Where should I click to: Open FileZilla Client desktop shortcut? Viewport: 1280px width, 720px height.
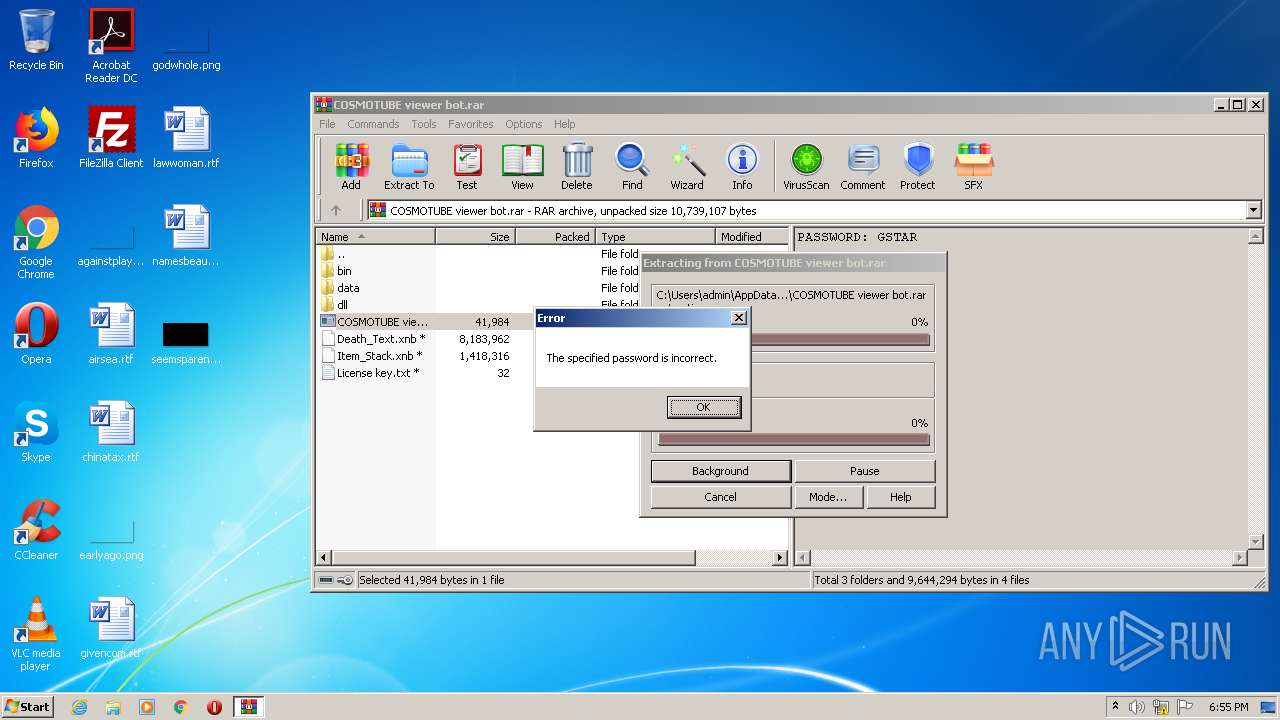[111, 138]
